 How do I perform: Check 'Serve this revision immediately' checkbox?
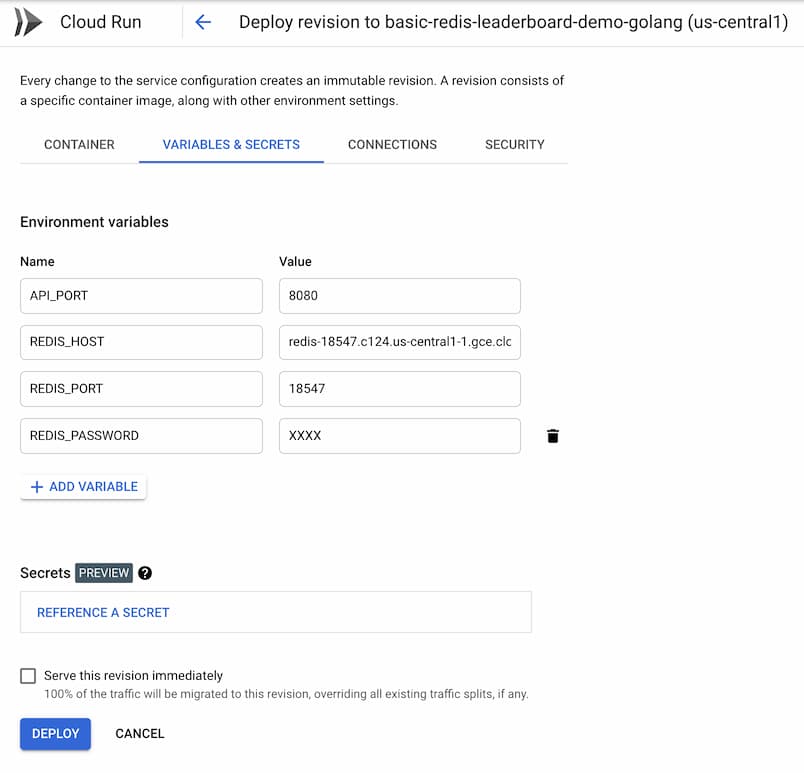tap(28, 676)
